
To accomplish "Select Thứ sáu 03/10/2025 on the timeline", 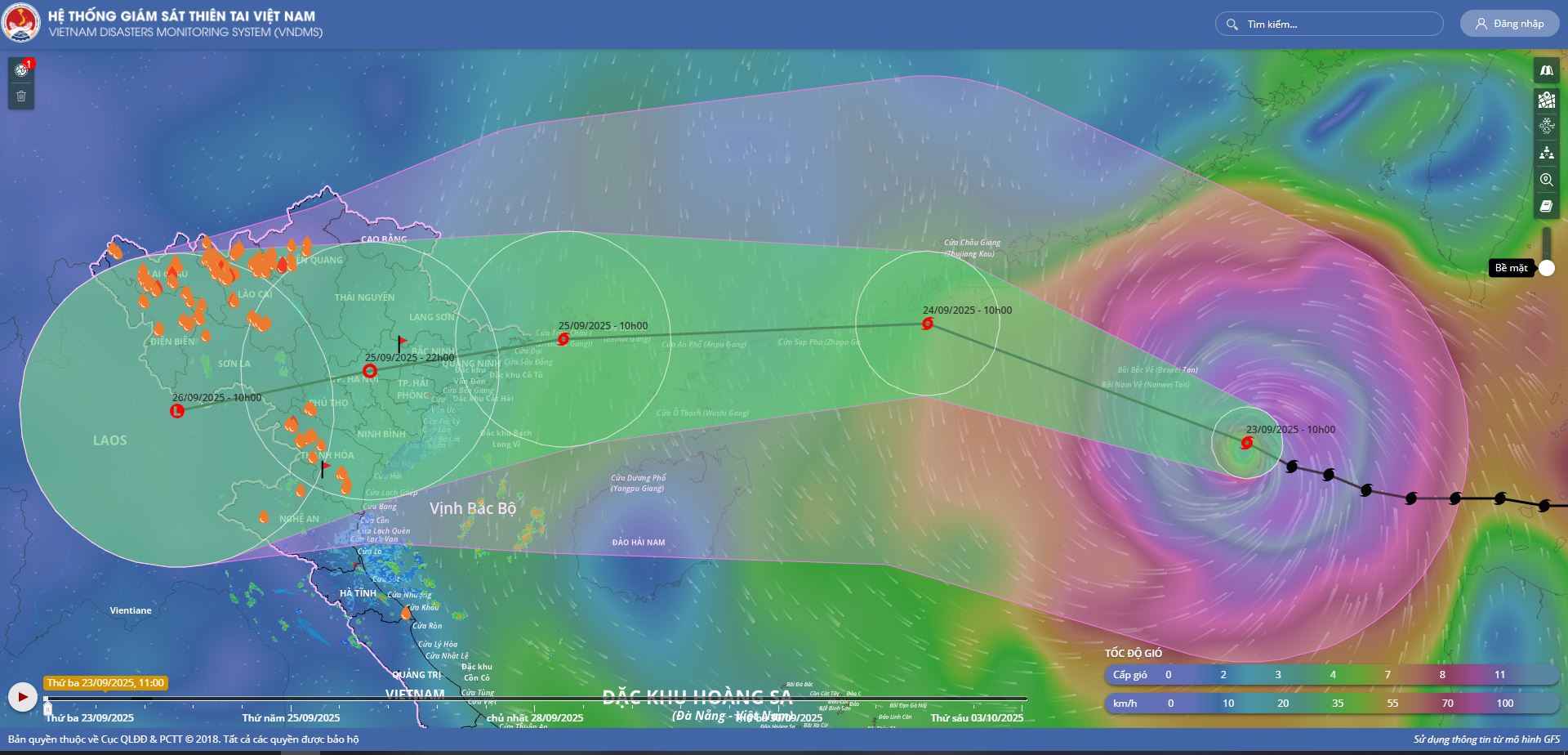I will tap(976, 718).
